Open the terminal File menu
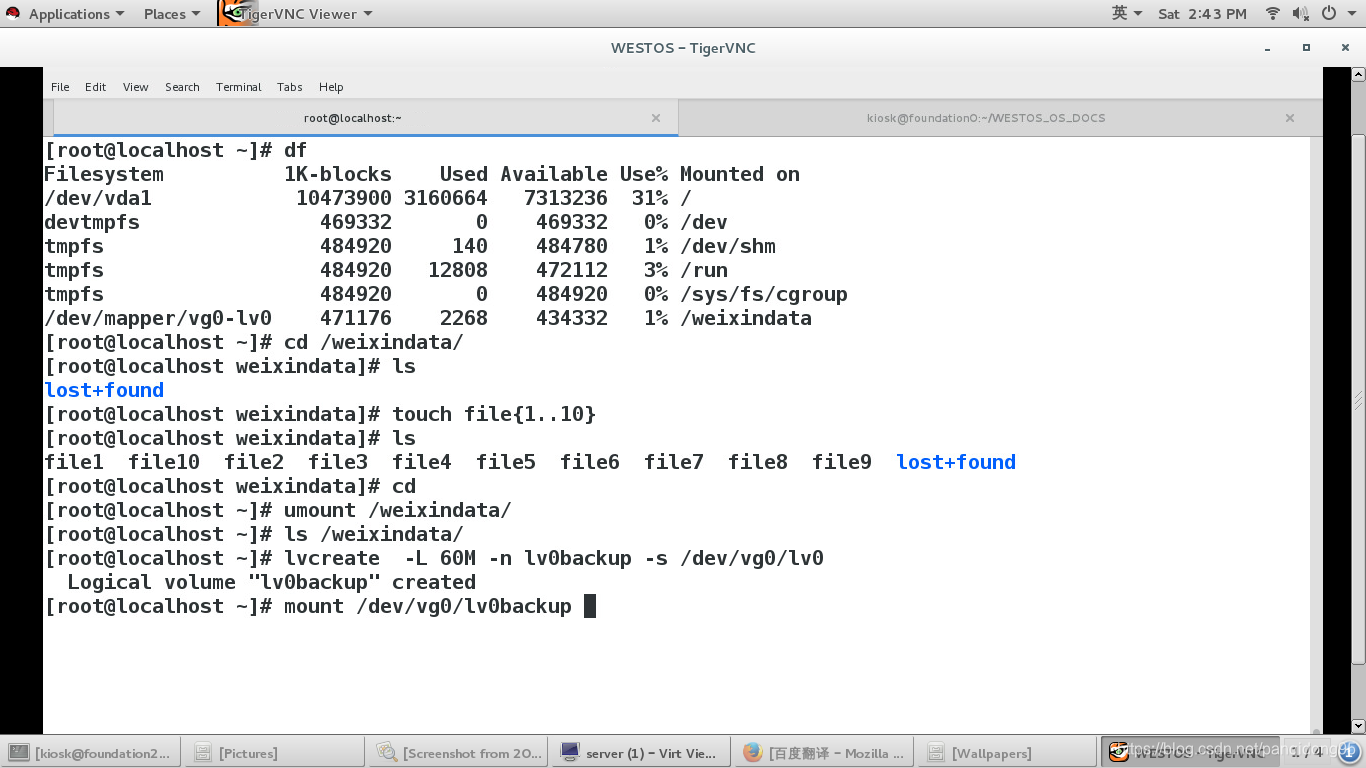Viewport: 1366px width, 768px height. pos(60,87)
